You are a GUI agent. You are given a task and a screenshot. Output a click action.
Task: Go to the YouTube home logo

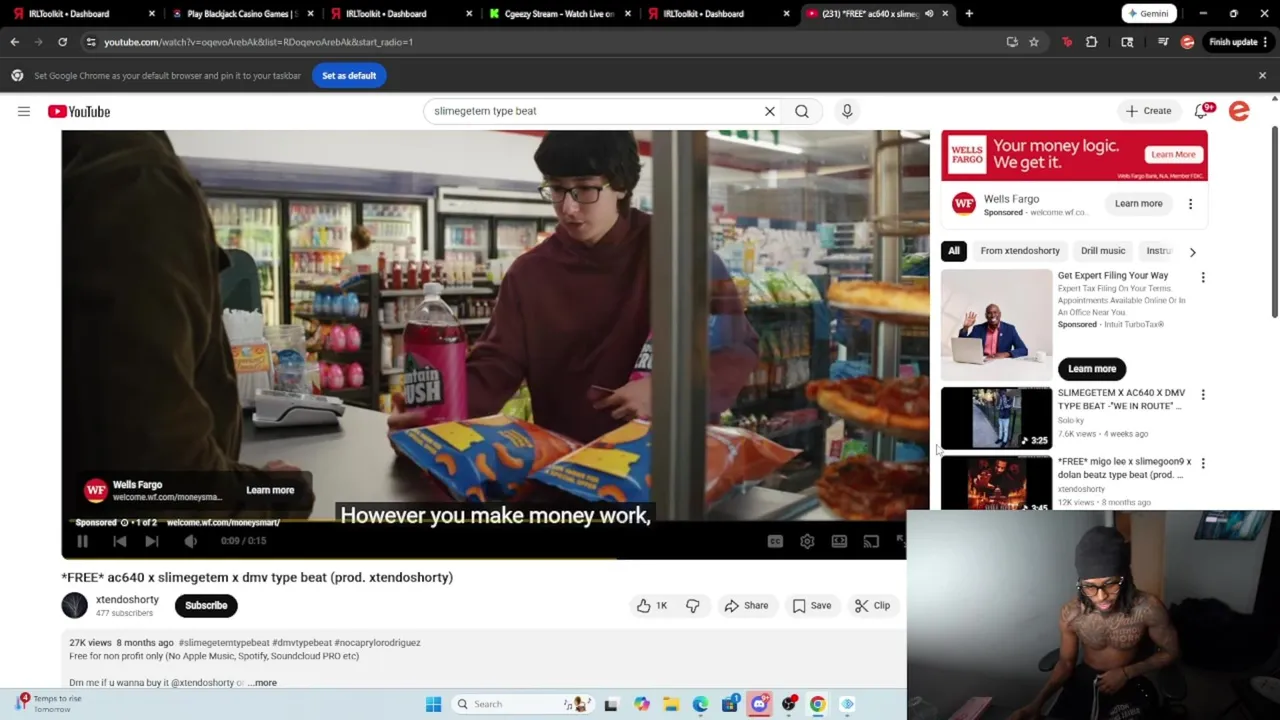tap(78, 111)
